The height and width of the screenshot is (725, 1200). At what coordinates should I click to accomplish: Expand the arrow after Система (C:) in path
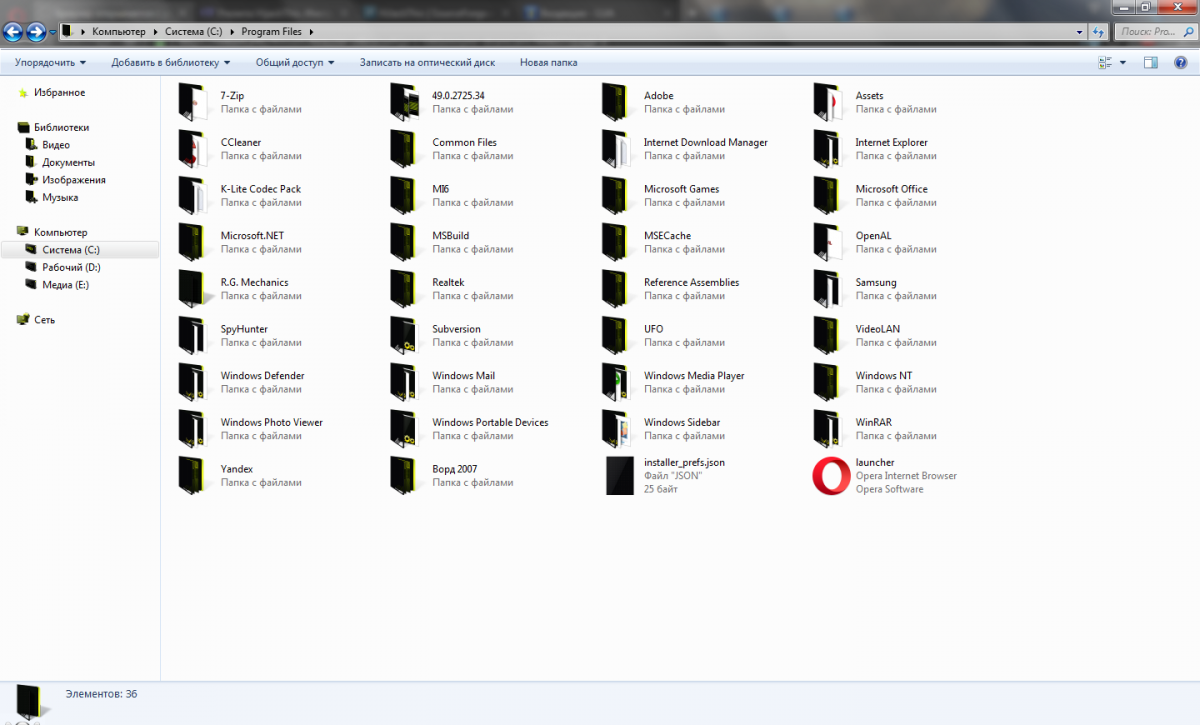(x=231, y=32)
